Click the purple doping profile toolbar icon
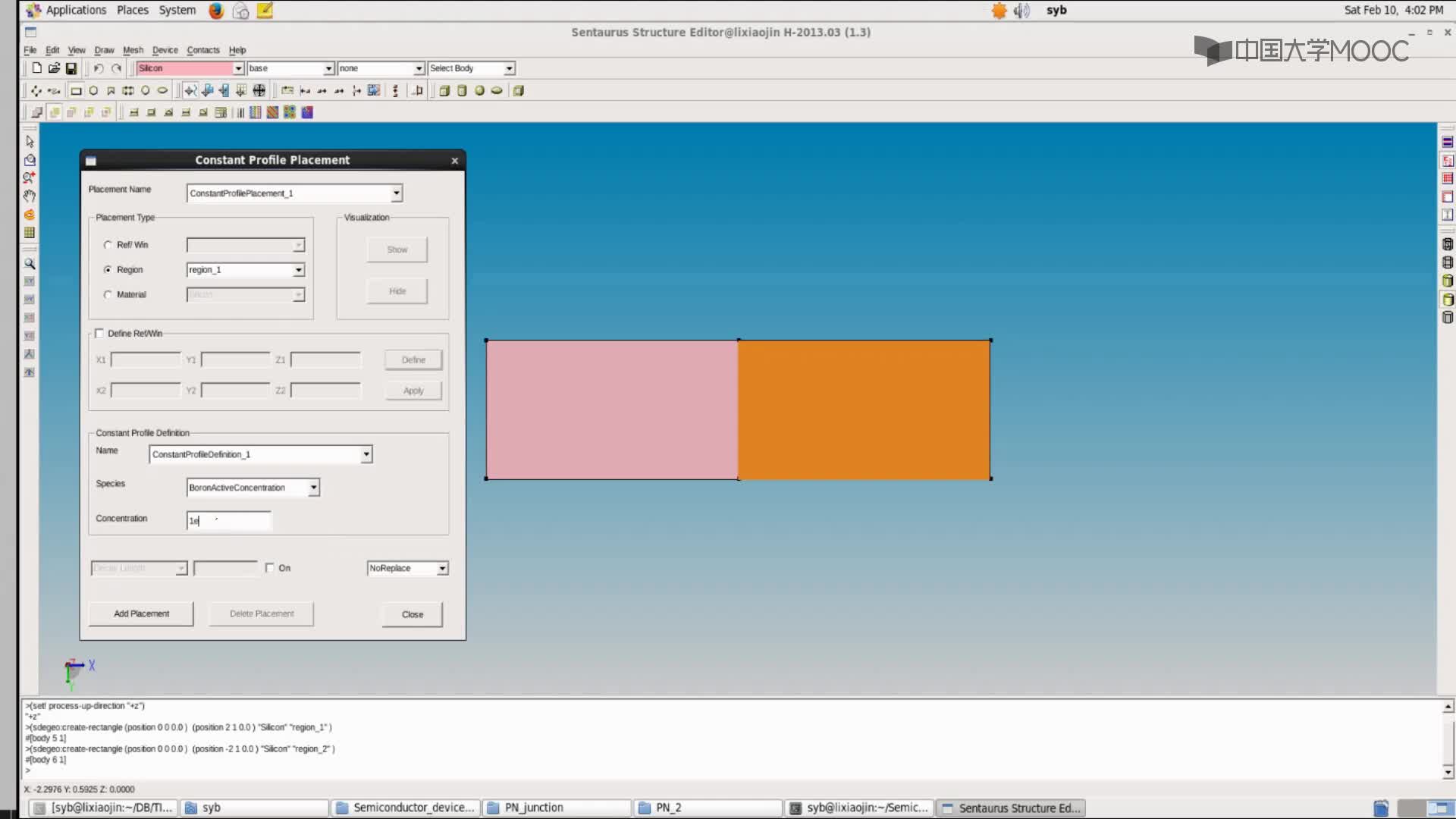The height and width of the screenshot is (819, 1456). click(307, 112)
